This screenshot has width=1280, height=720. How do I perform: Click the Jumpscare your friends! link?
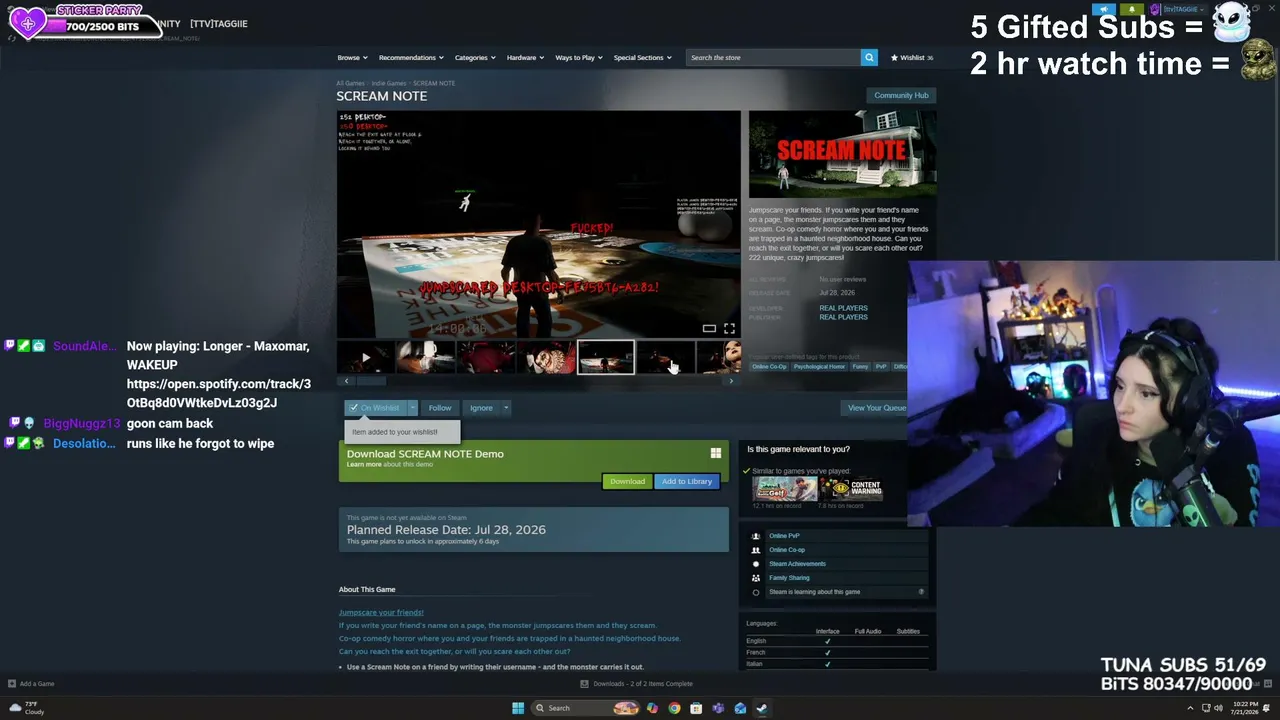[x=381, y=612]
